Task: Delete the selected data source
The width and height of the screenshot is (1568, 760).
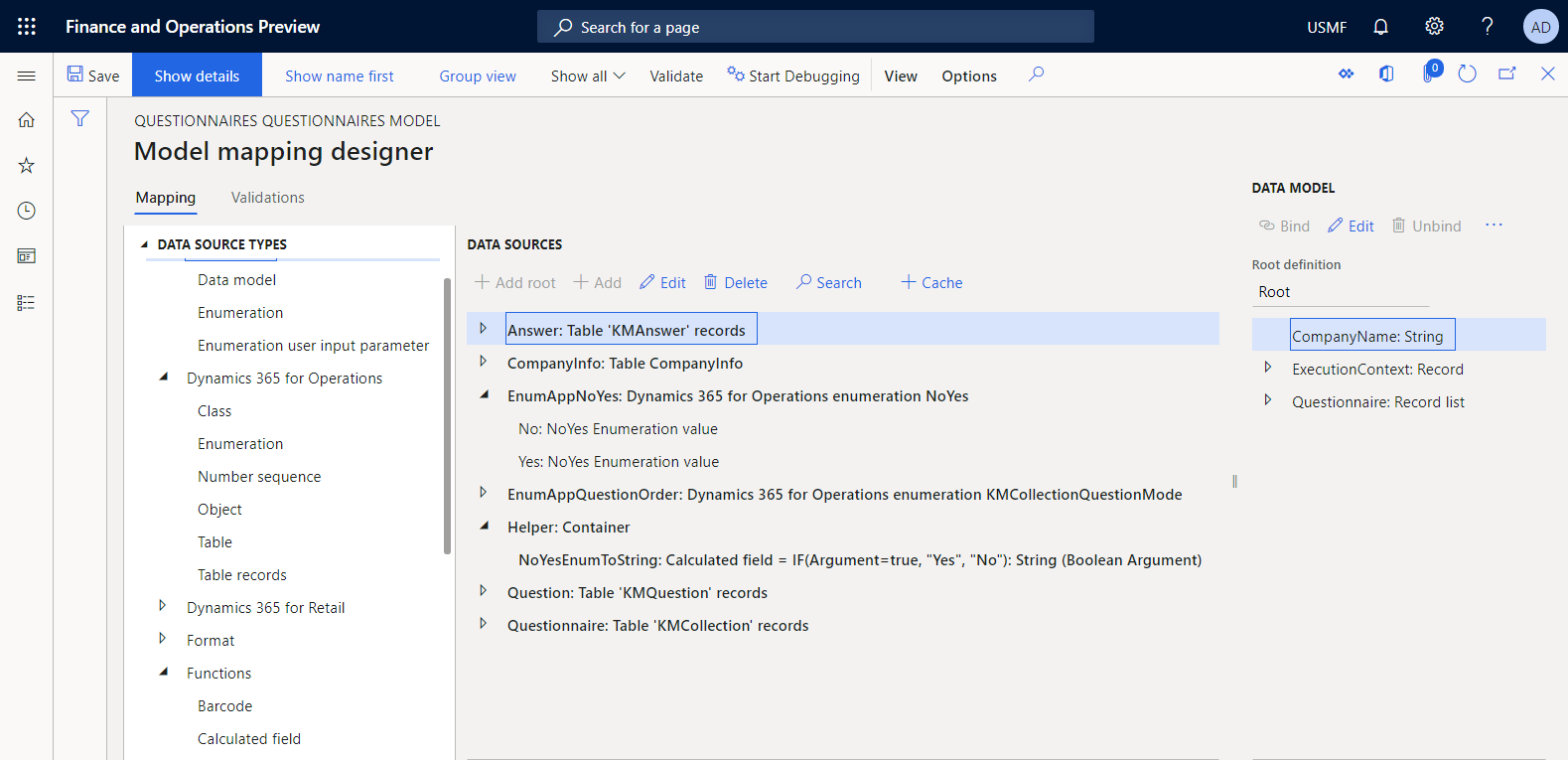Action: [736, 282]
